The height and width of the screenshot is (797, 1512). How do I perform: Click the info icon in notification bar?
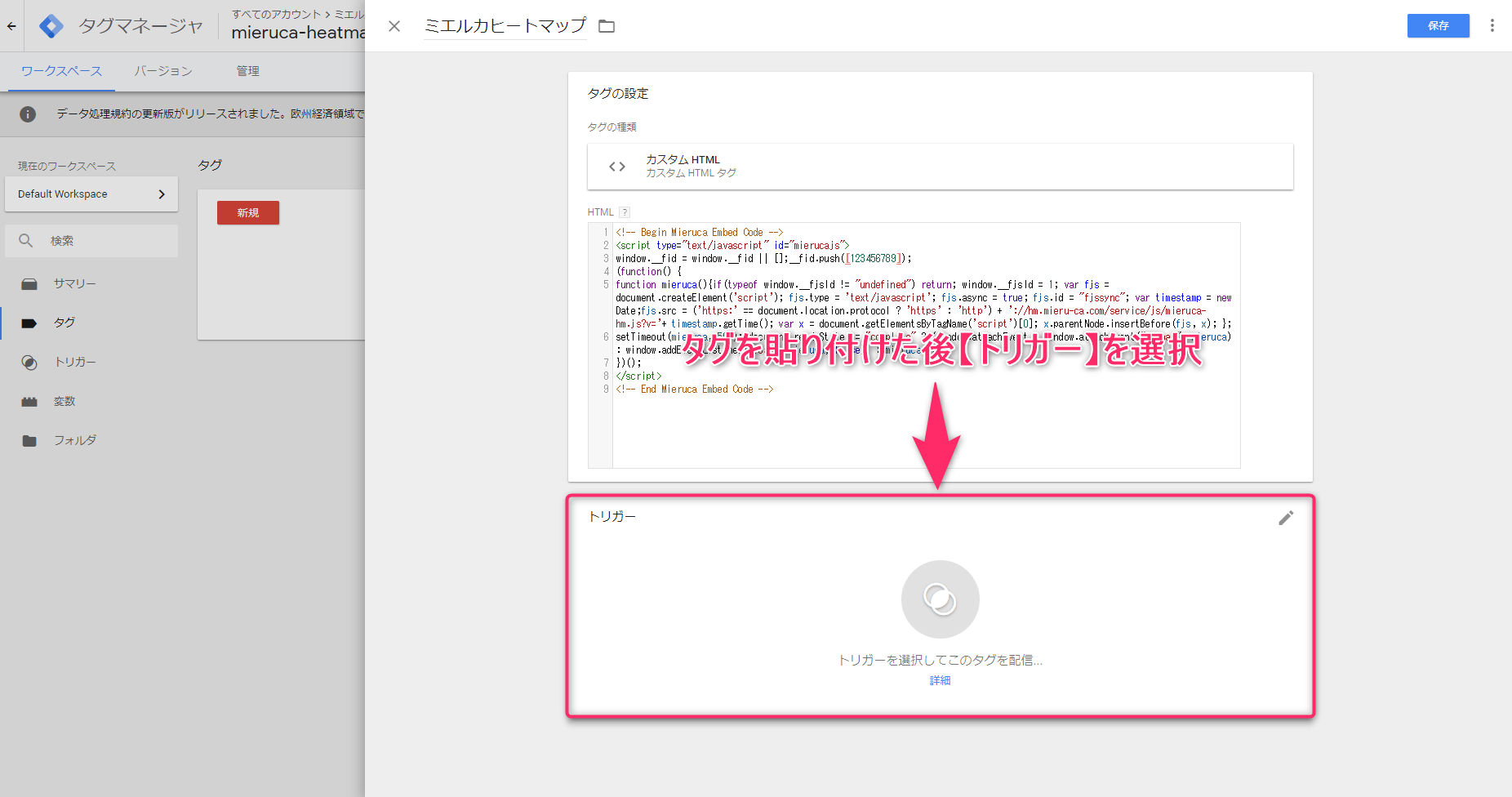(x=28, y=114)
